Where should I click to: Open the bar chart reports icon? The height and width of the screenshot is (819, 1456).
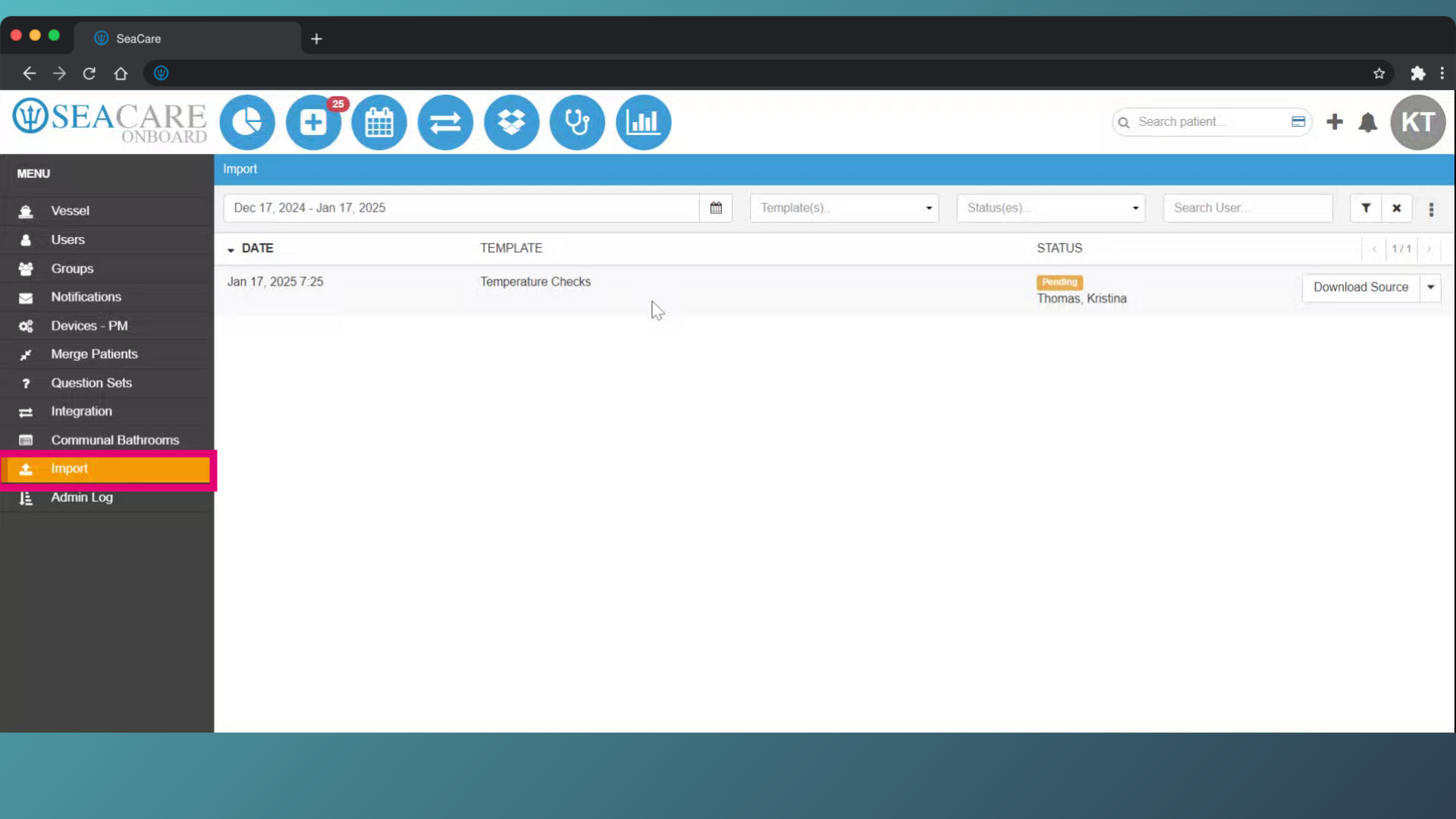pos(643,122)
